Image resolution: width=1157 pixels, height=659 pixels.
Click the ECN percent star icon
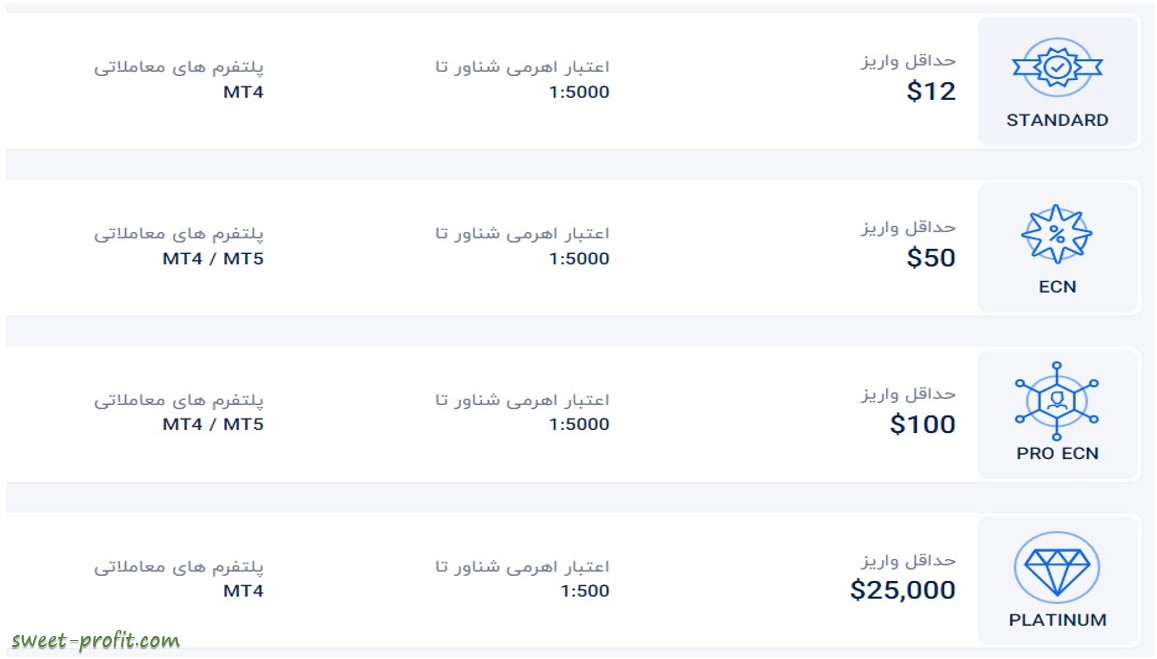(1057, 235)
